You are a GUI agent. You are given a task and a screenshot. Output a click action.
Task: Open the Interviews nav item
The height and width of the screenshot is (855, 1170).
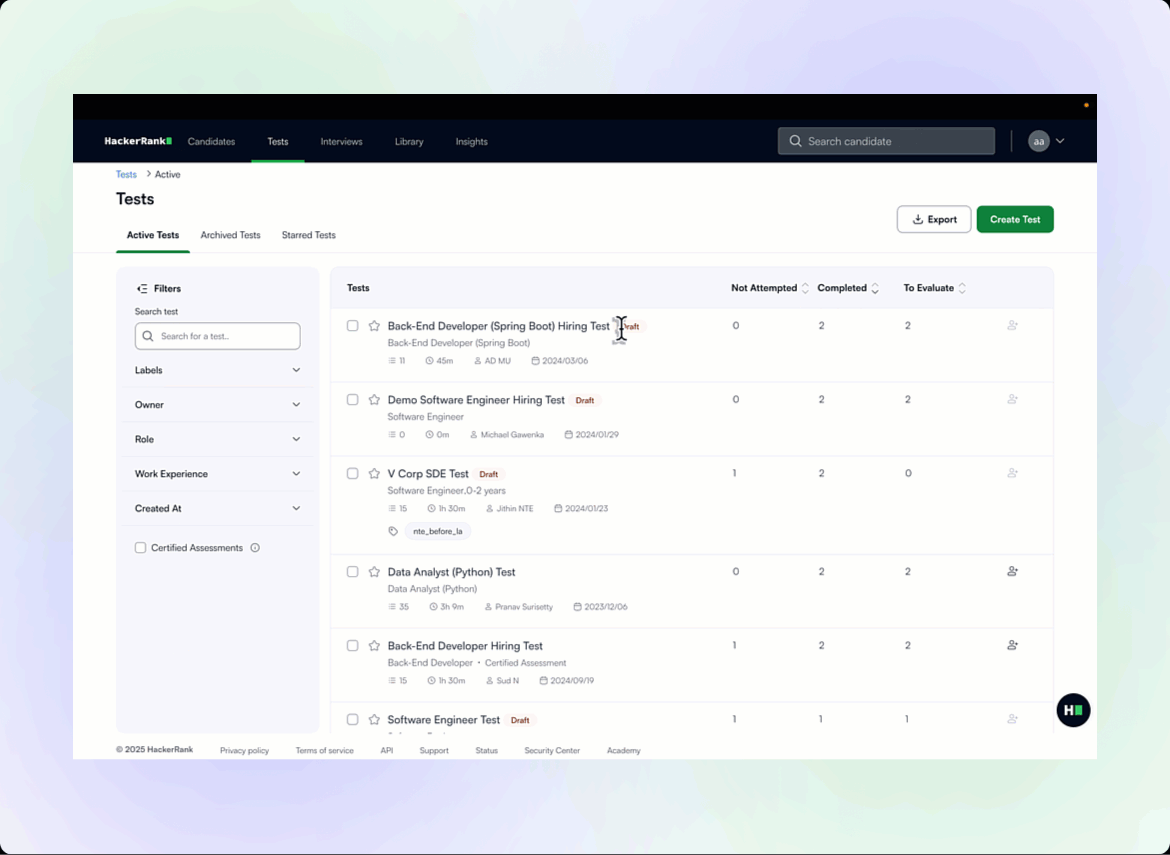(x=341, y=141)
